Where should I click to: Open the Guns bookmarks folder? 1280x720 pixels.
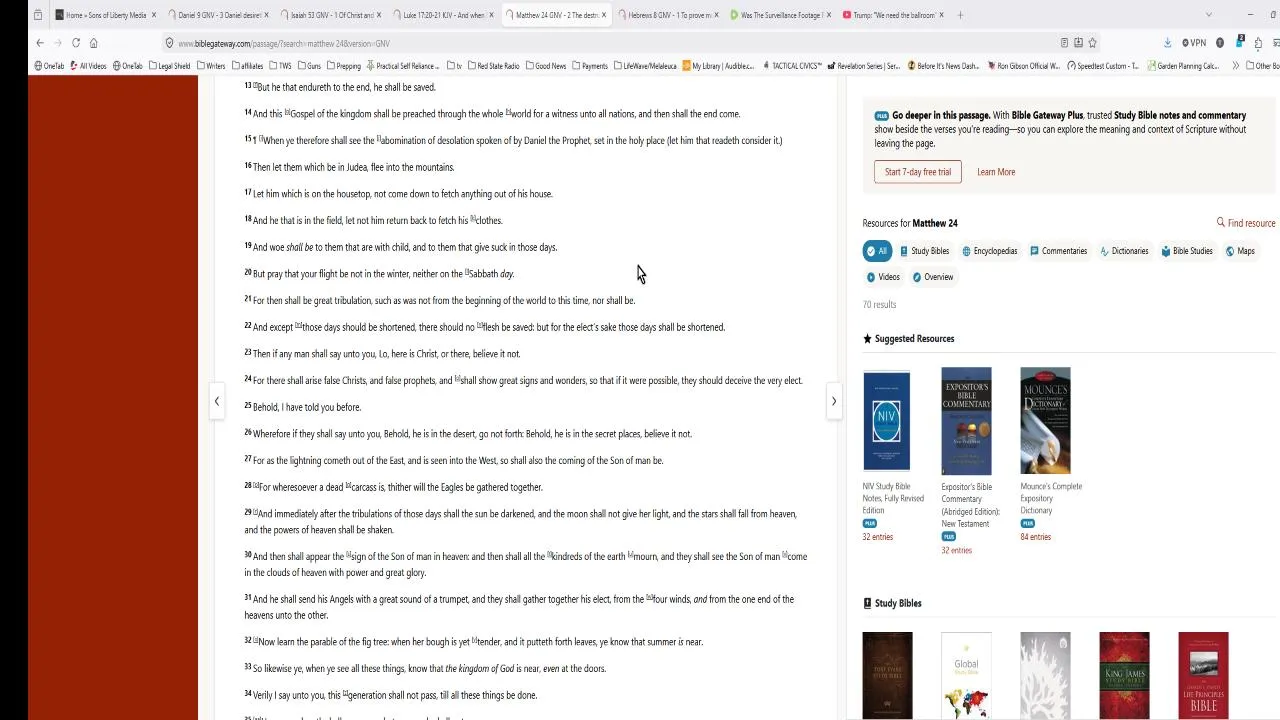click(309, 66)
